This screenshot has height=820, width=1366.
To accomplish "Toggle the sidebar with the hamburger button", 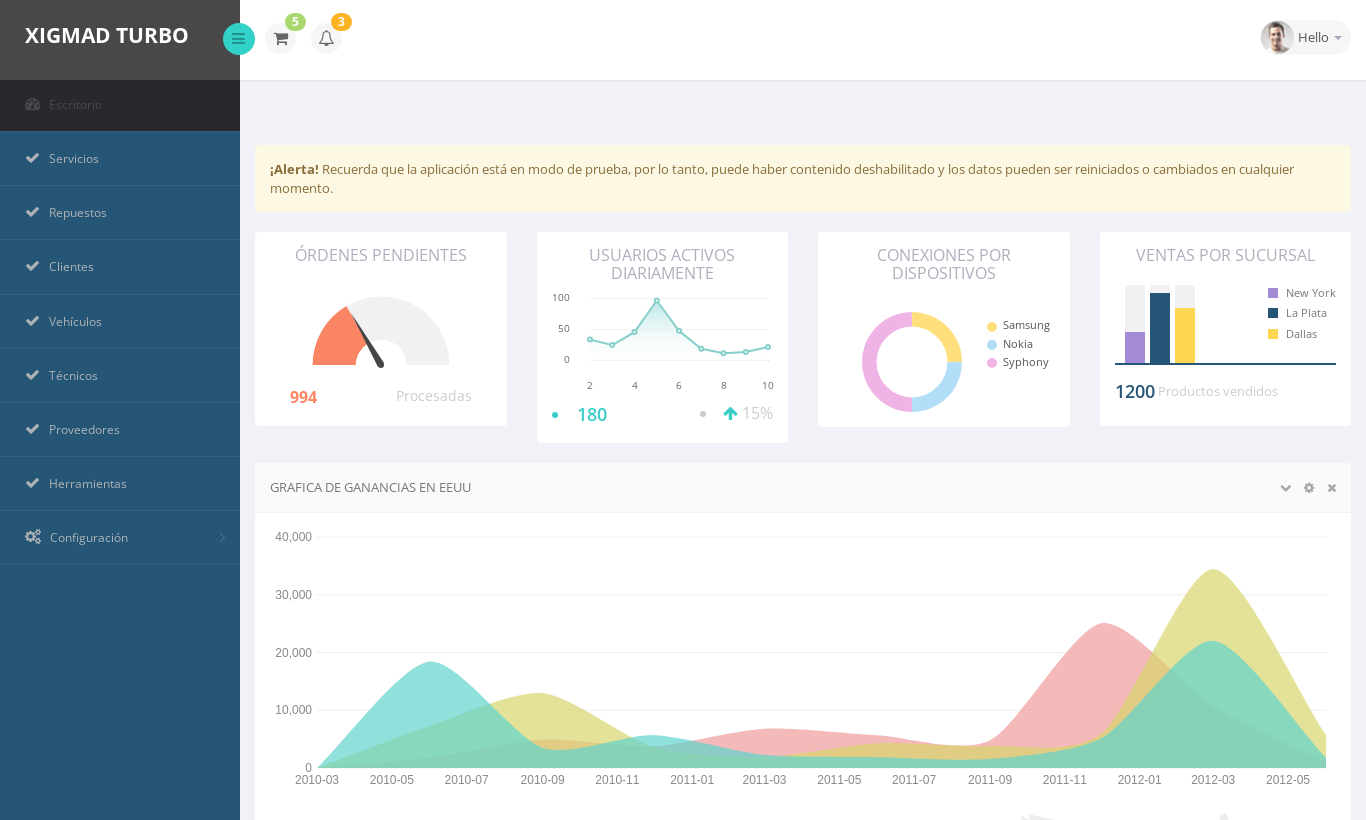I will coord(238,39).
